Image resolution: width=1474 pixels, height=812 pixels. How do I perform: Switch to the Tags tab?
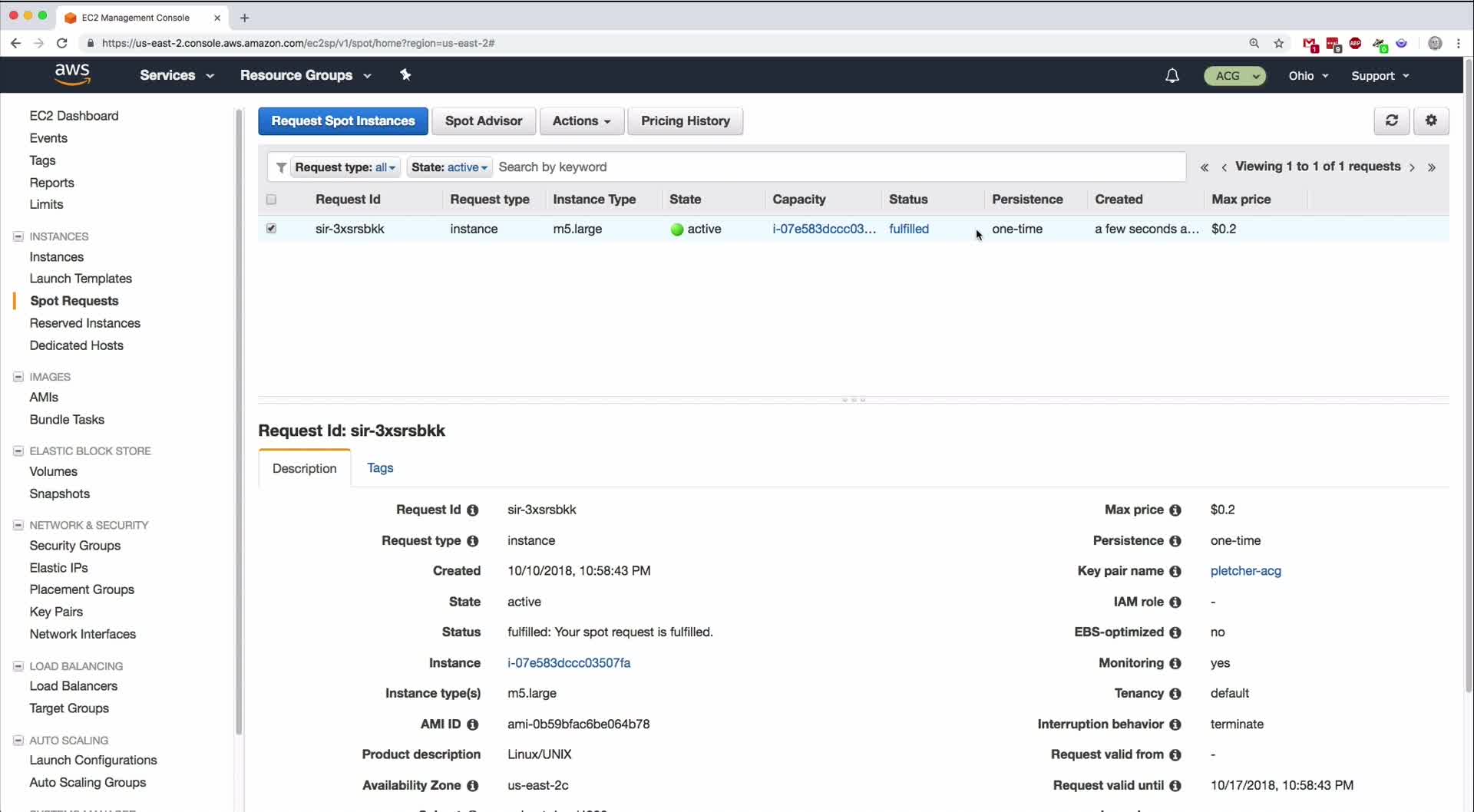click(380, 468)
